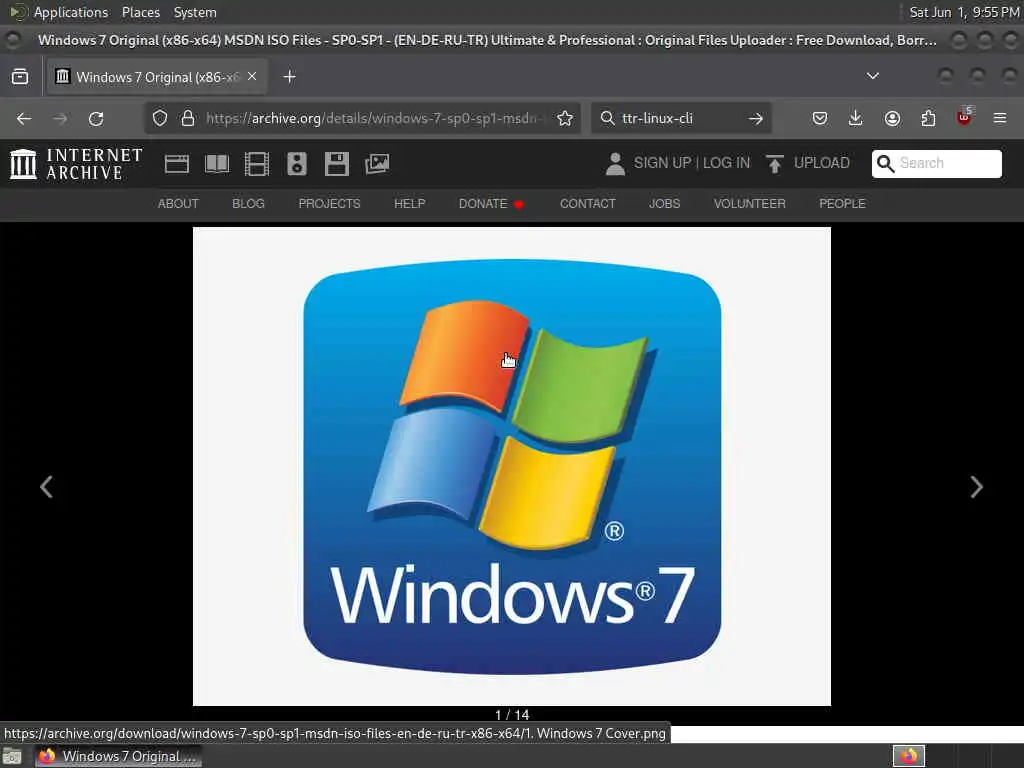The image size is (1024, 768).
Task: Open a new tab with plus button
Action: pos(289,76)
